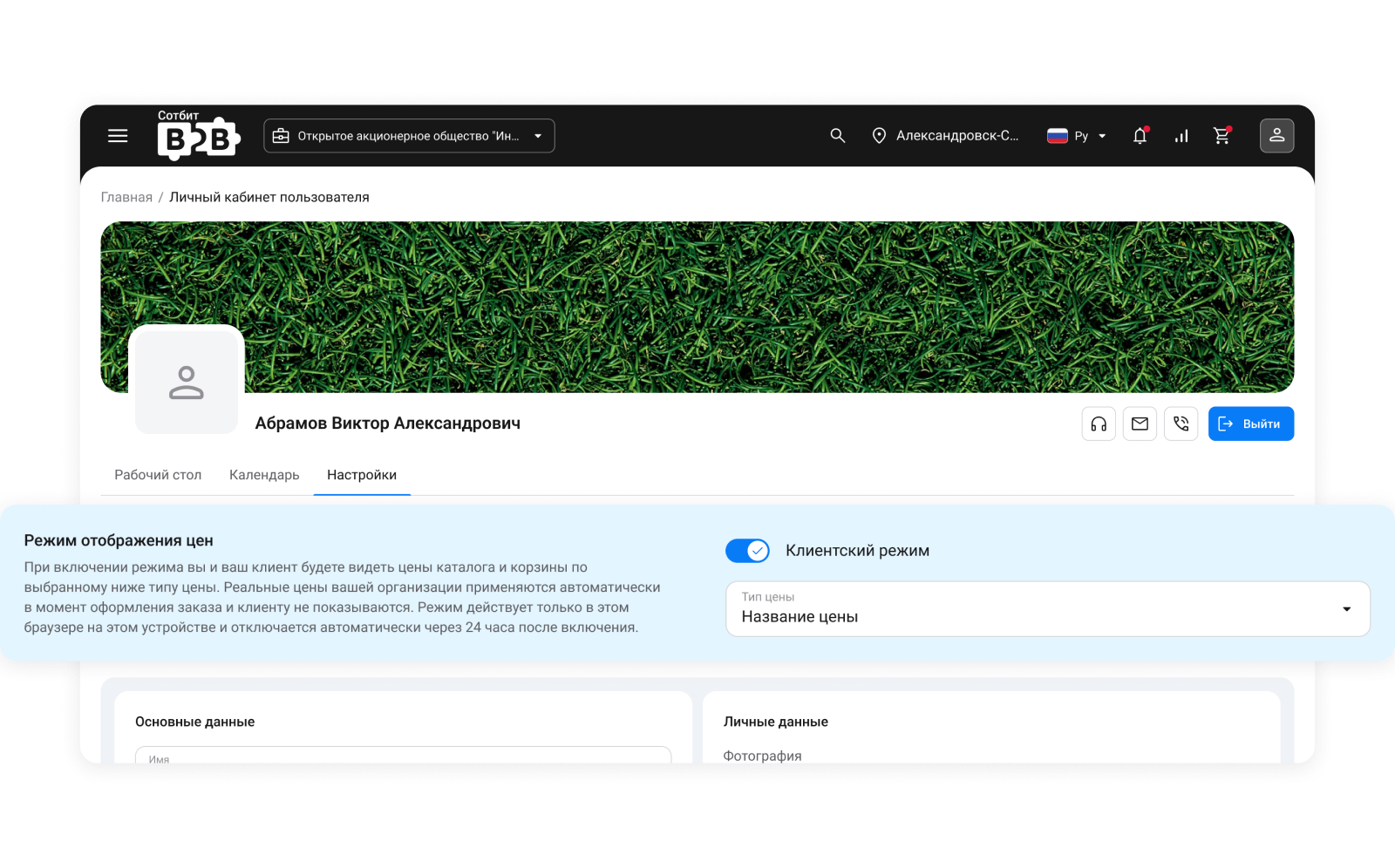Viewport: 1395px width, 868px height.
Task: Open the shopping cart icon
Action: pyautogui.click(x=1221, y=136)
